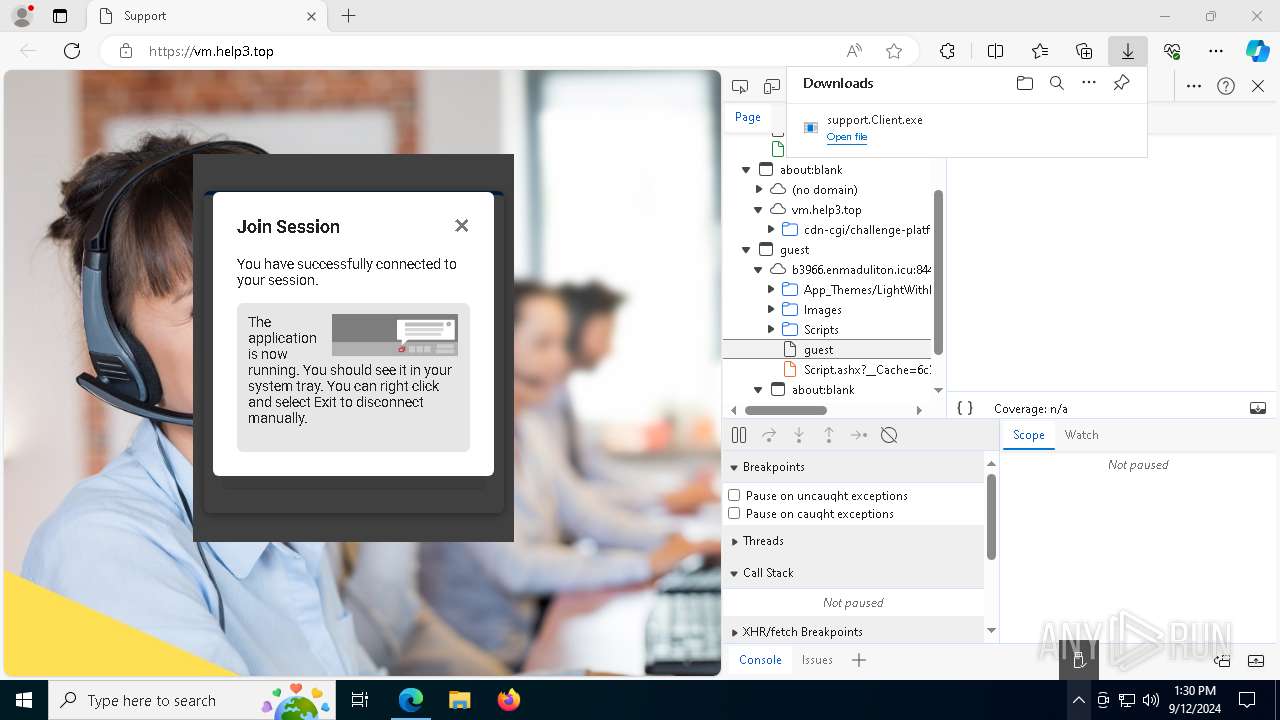Screen dimensions: 1280x720
Task: Click the Step into debugger icon
Action: (799, 435)
